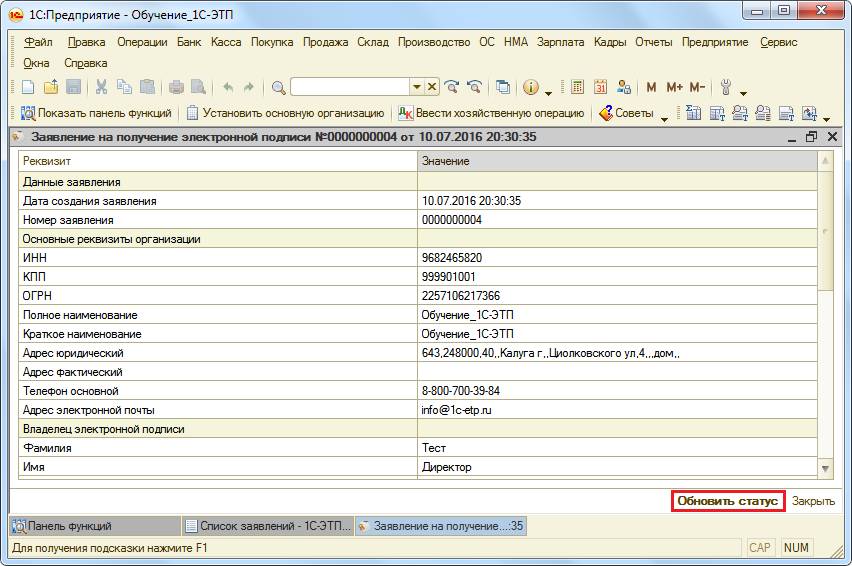Viewport: 852px width, 566px height.
Task: Open the calendar icon in toolbar
Action: (600, 87)
